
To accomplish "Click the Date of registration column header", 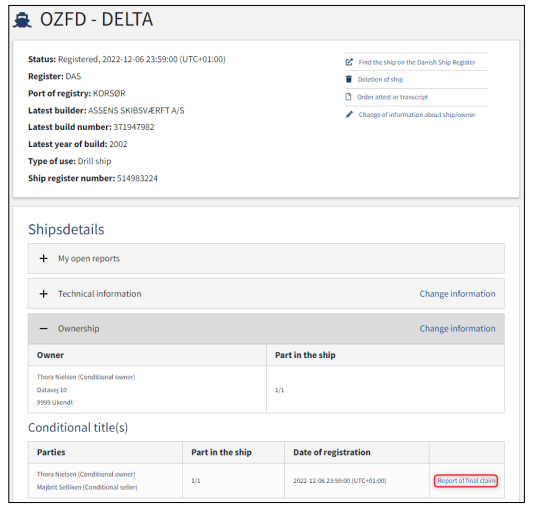I will pyautogui.click(x=332, y=452).
